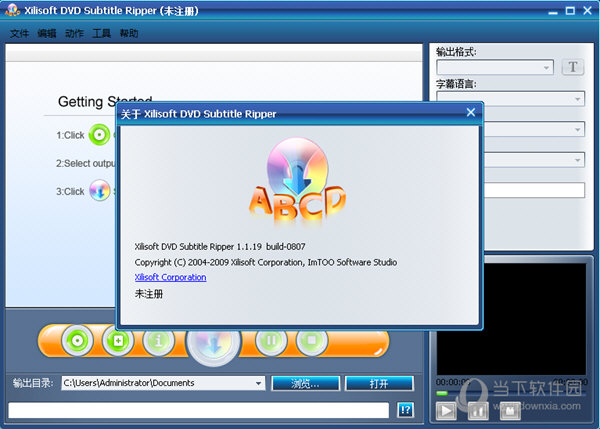Click the stop button in orange toolbar
600x429 pixels.
(312, 340)
